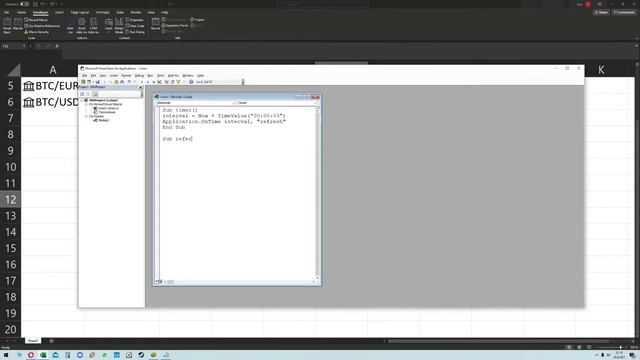Open COM Add-ins icon
This screenshot has height=360, width=640.
93,25
